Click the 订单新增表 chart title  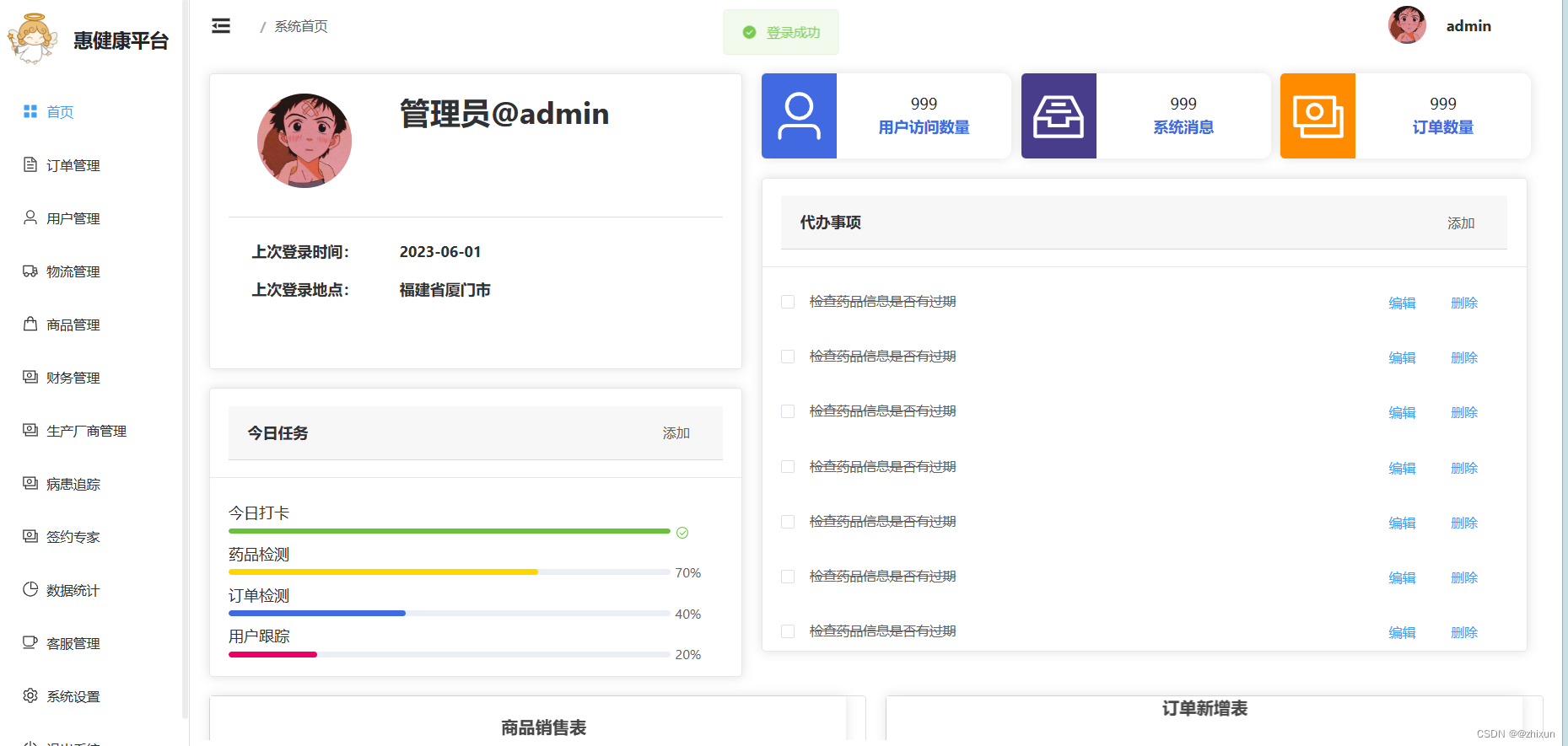1204,708
